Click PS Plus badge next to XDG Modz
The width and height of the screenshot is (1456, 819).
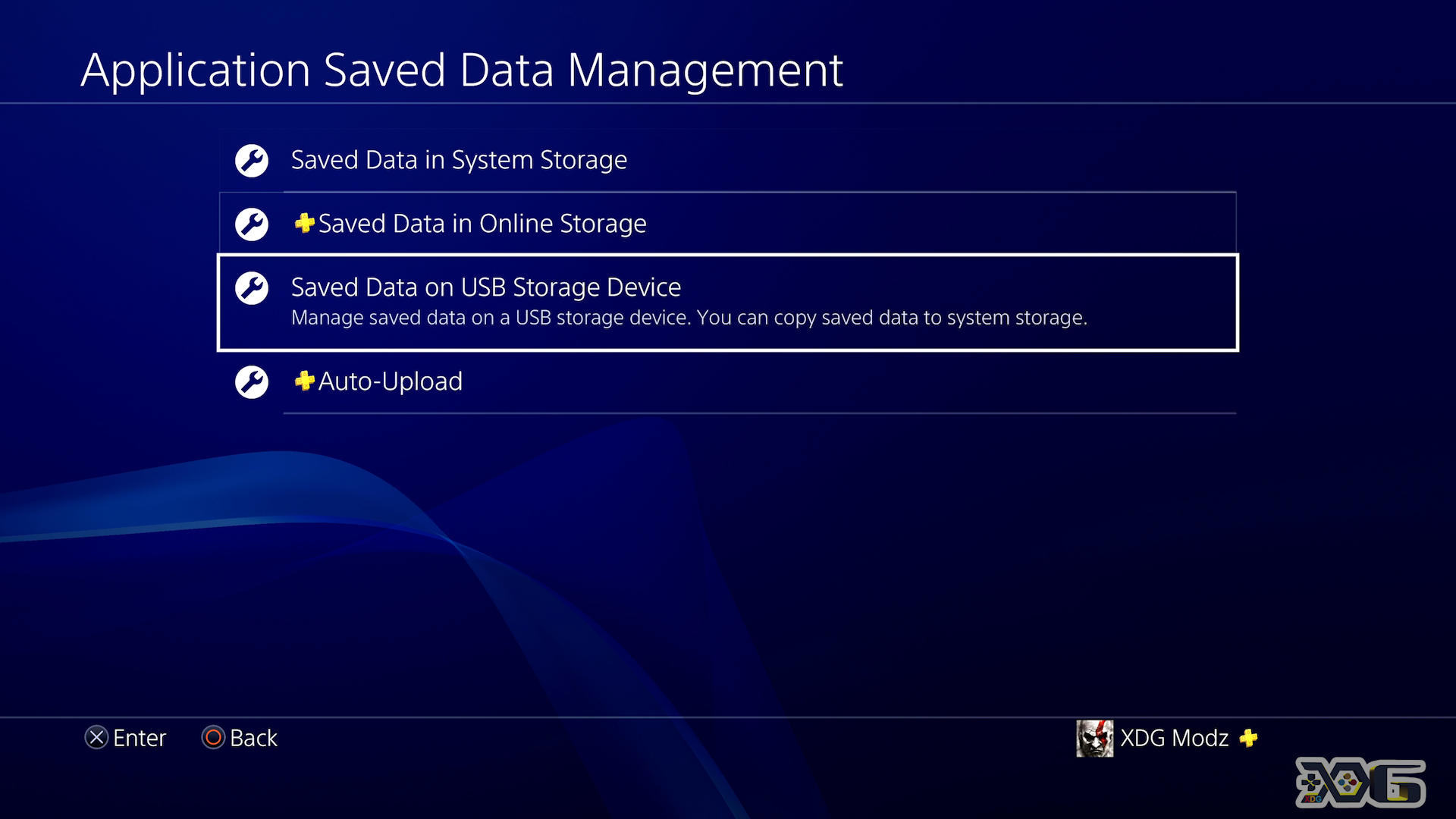pos(1248,738)
